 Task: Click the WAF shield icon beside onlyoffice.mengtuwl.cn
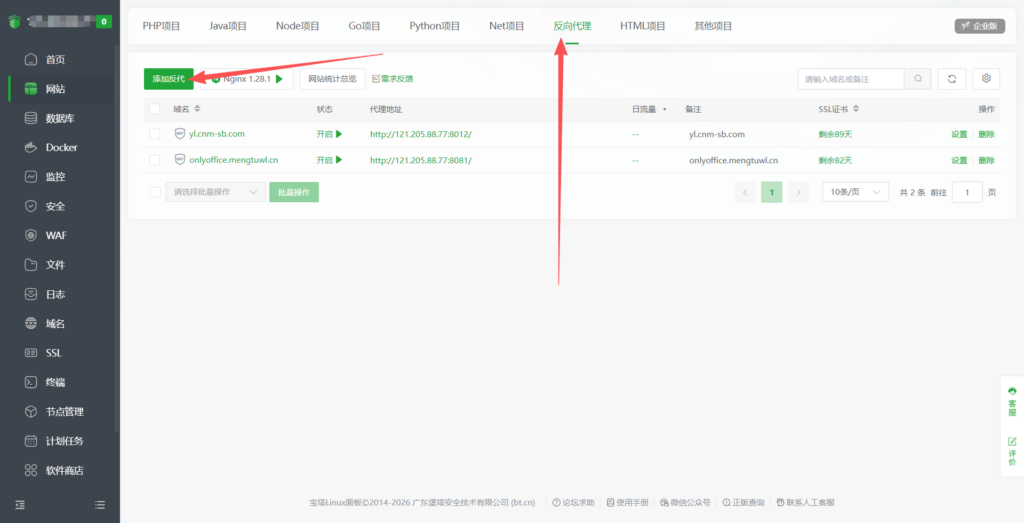[180, 159]
